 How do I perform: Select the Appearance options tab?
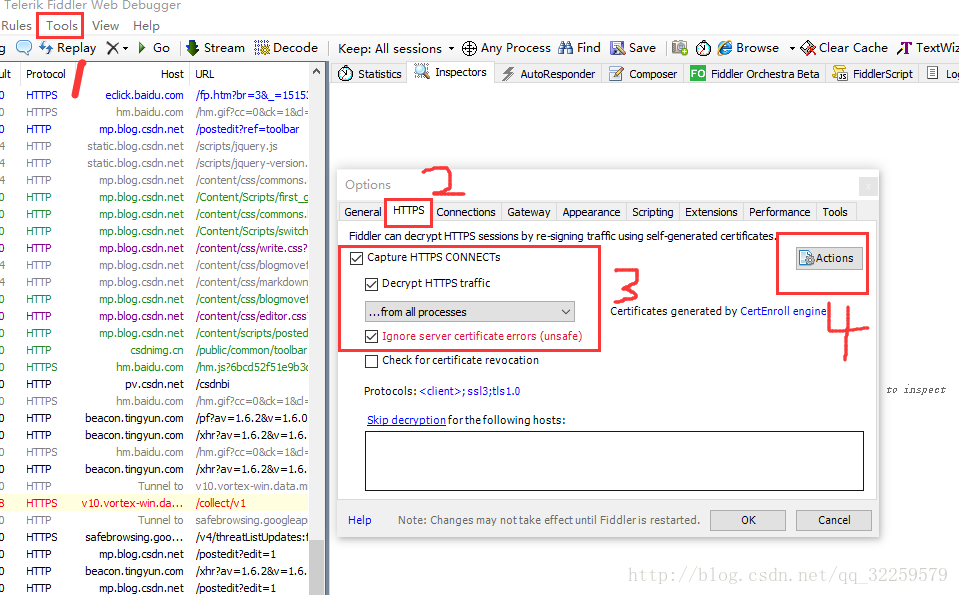(591, 212)
